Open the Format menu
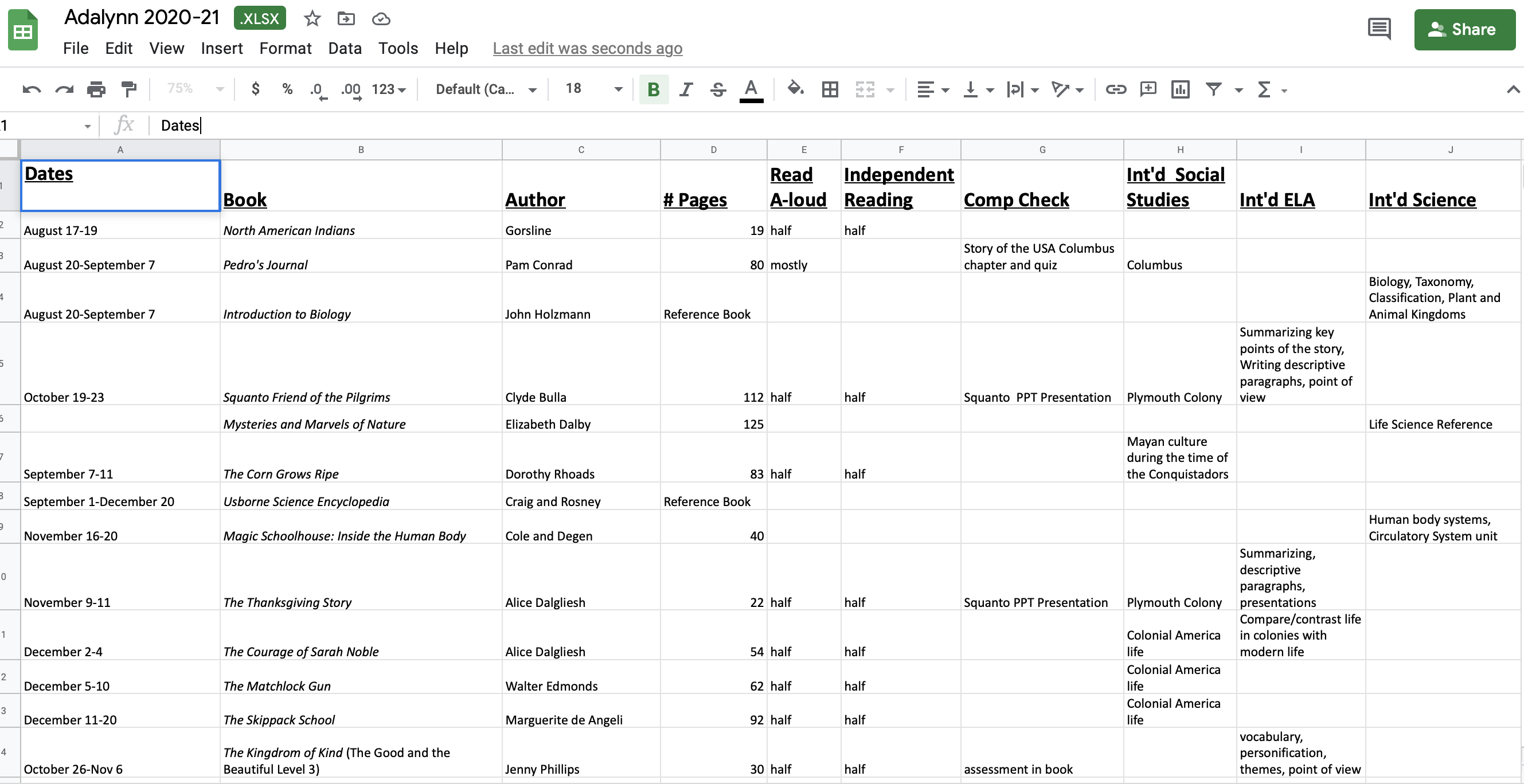Image resolution: width=1524 pixels, height=784 pixels. click(284, 49)
